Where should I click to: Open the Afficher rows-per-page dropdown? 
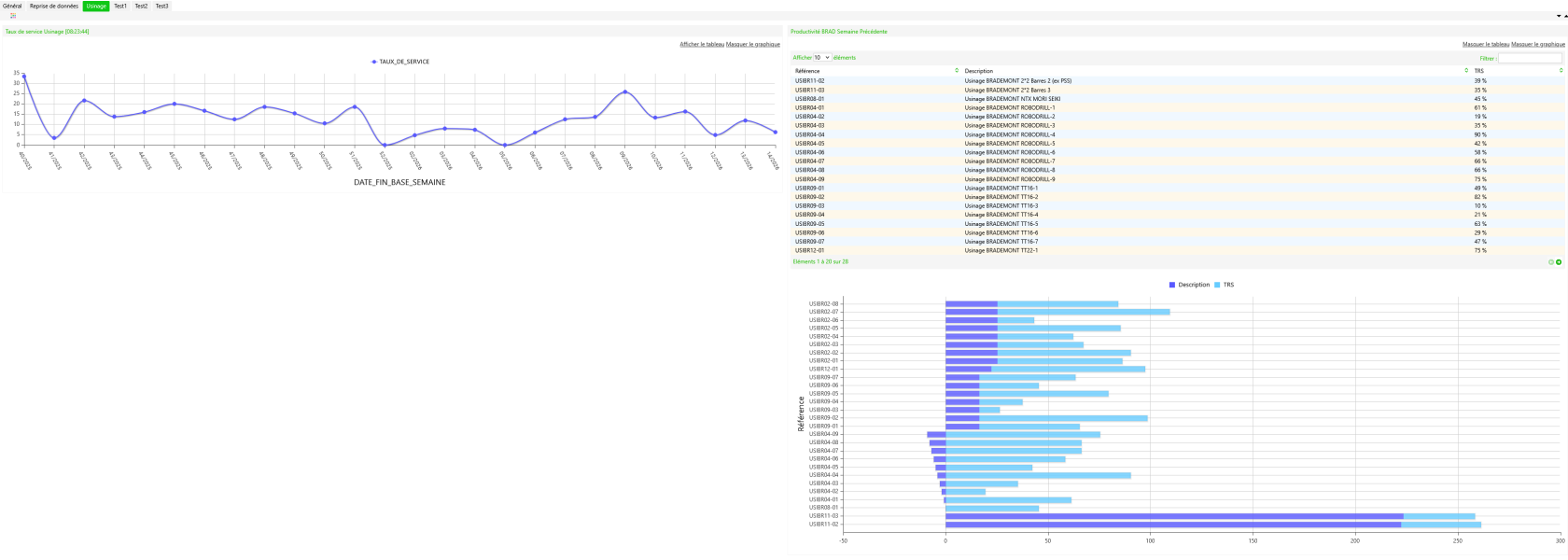(822, 58)
